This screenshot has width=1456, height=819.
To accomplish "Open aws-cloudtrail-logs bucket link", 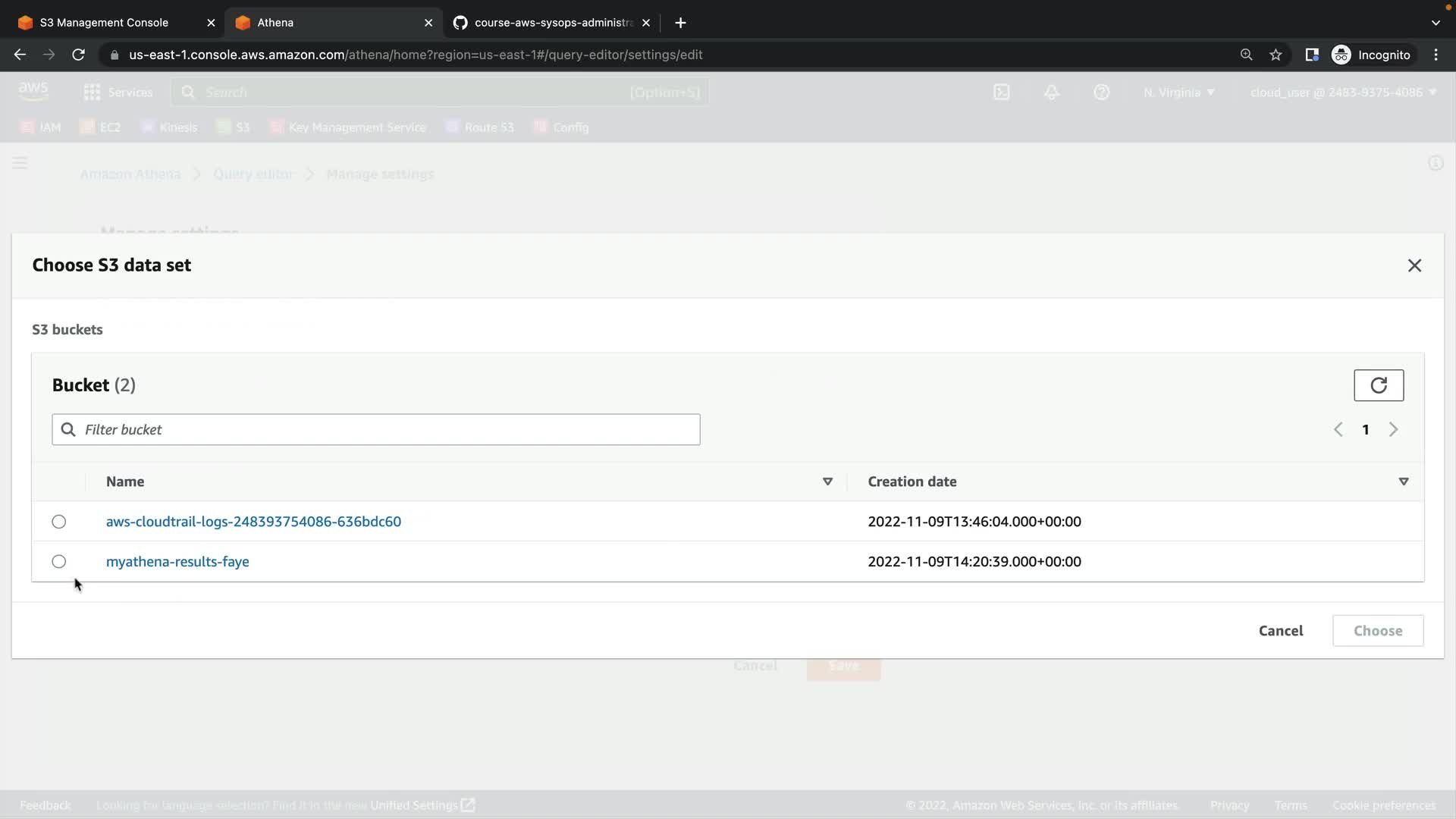I will point(253,522).
